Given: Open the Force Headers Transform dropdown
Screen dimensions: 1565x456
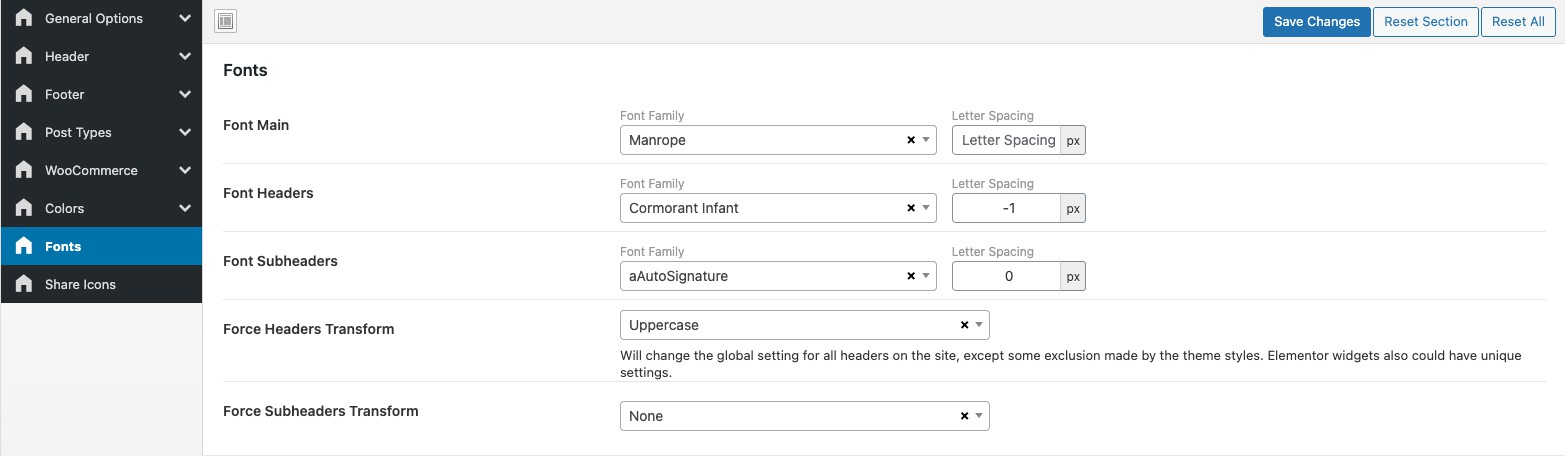Looking at the screenshot, I should [x=790, y=325].
